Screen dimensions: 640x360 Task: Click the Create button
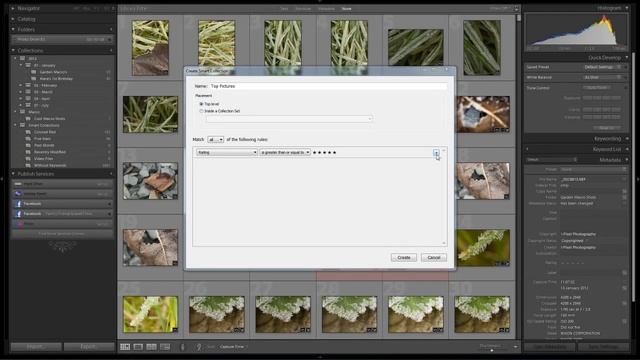click(404, 258)
